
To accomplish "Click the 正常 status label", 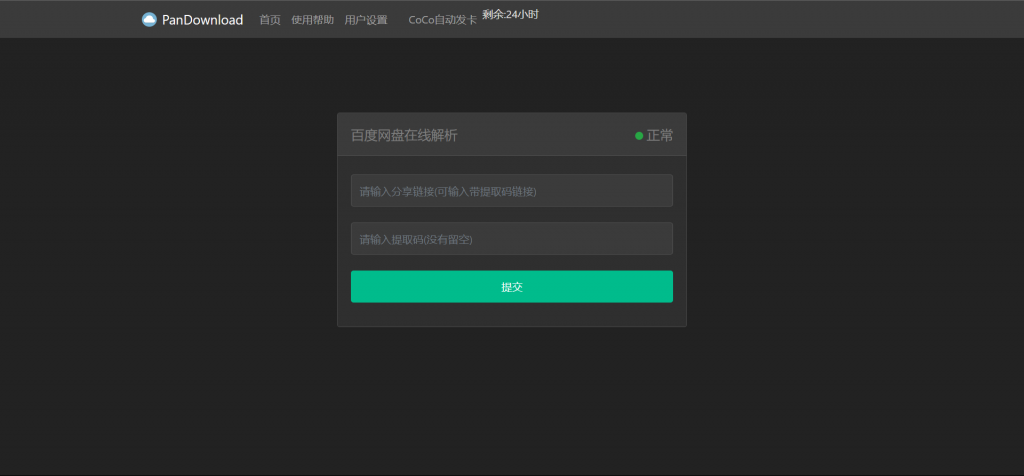I will click(x=660, y=136).
